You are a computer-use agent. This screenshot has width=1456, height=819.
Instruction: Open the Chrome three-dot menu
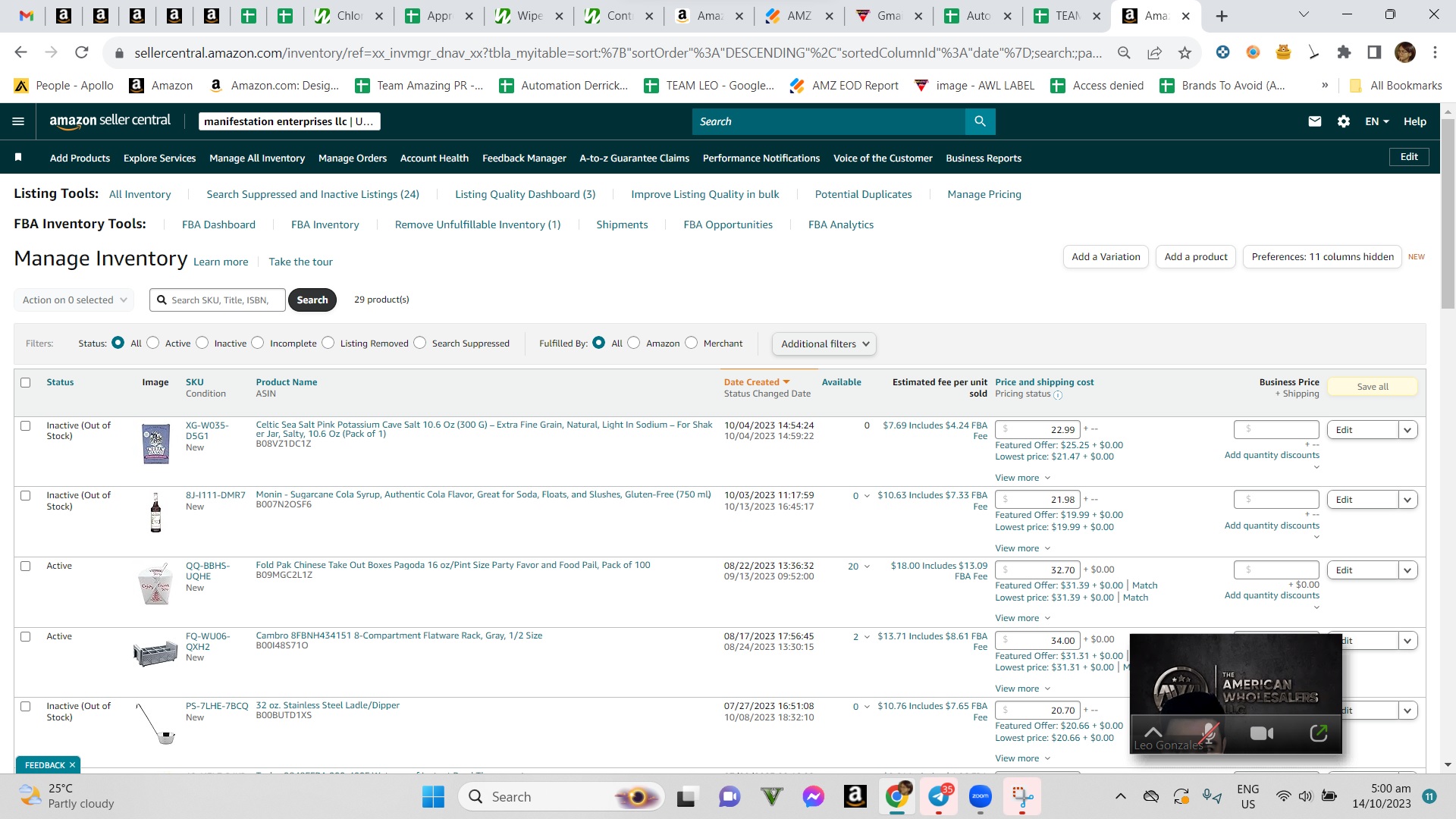pyautogui.click(x=1435, y=52)
